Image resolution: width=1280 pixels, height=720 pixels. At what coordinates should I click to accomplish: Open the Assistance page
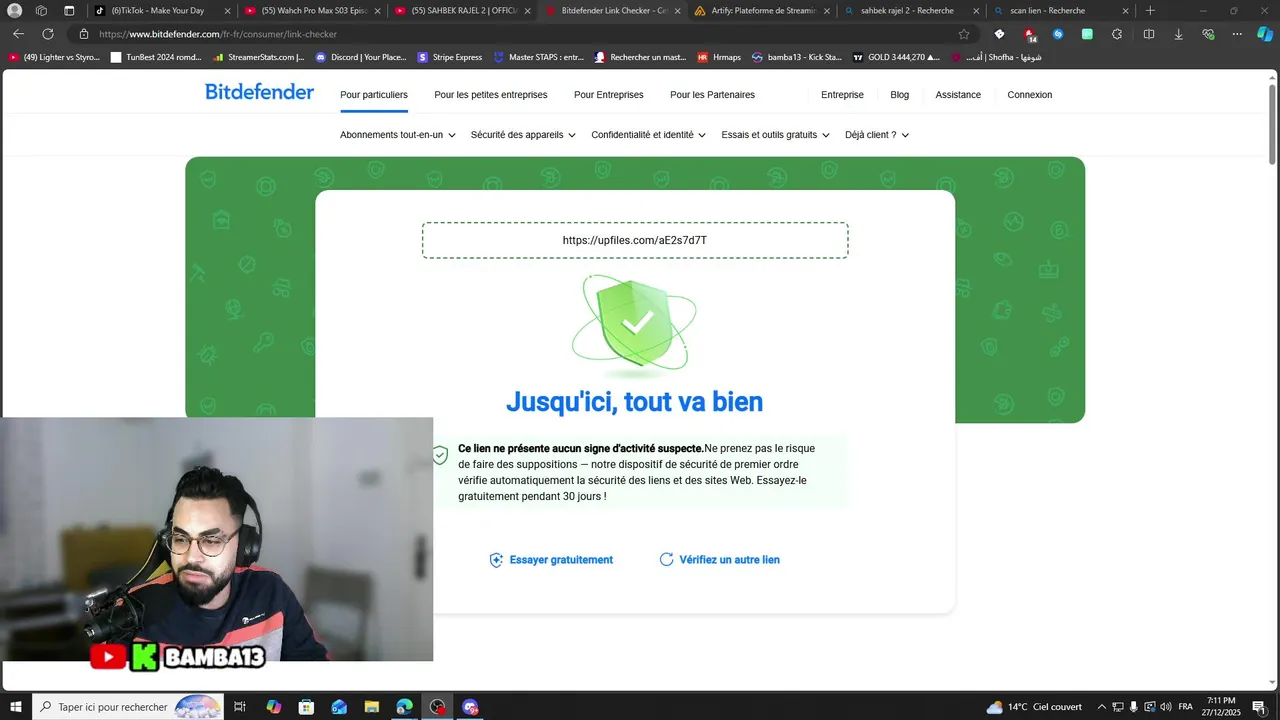click(x=958, y=95)
